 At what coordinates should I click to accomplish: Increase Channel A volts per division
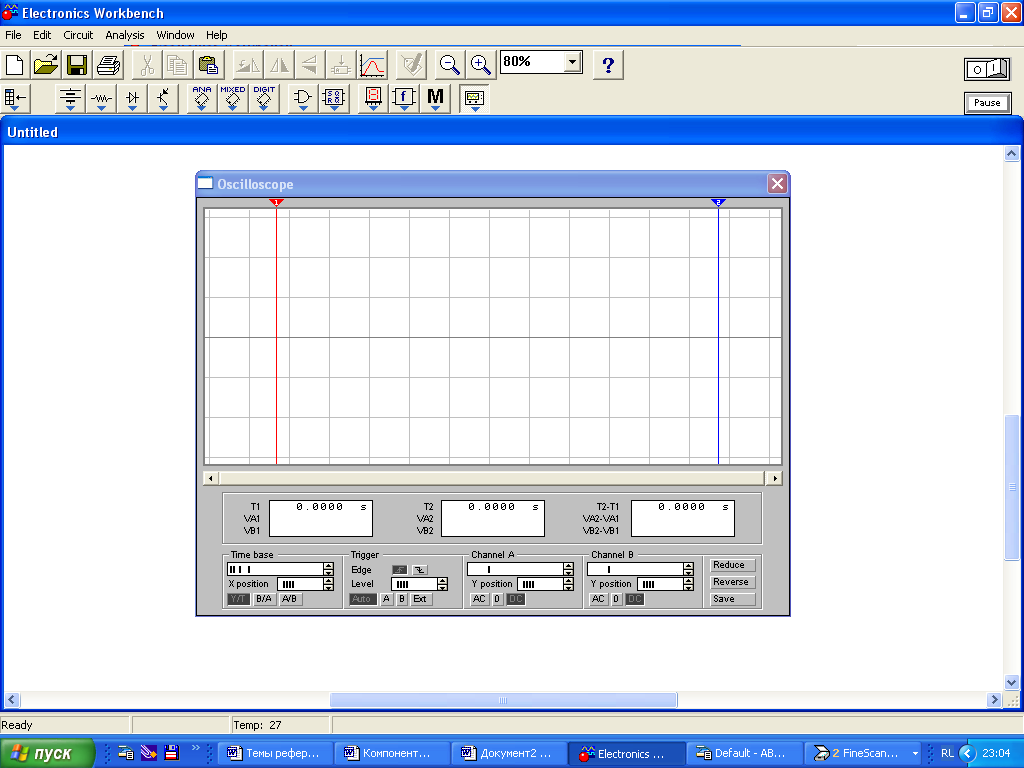[x=568, y=566]
